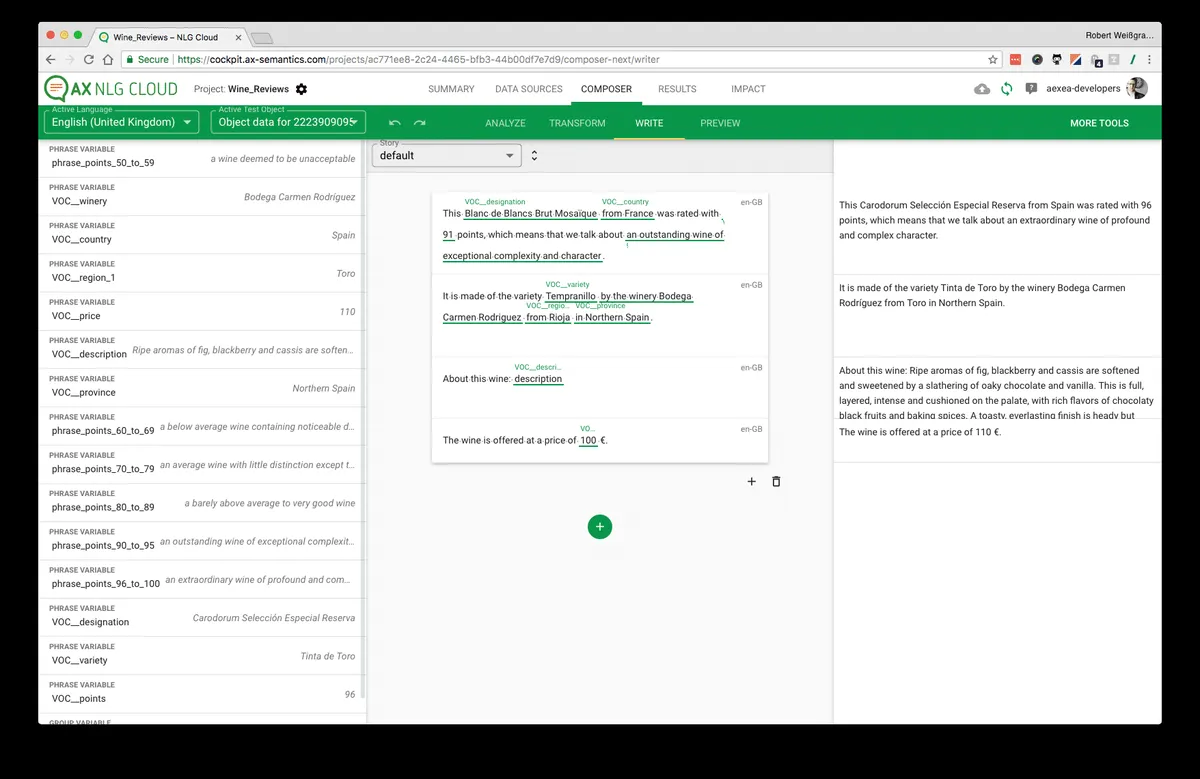Click the extension icon with badge 4

[x=1096, y=61]
